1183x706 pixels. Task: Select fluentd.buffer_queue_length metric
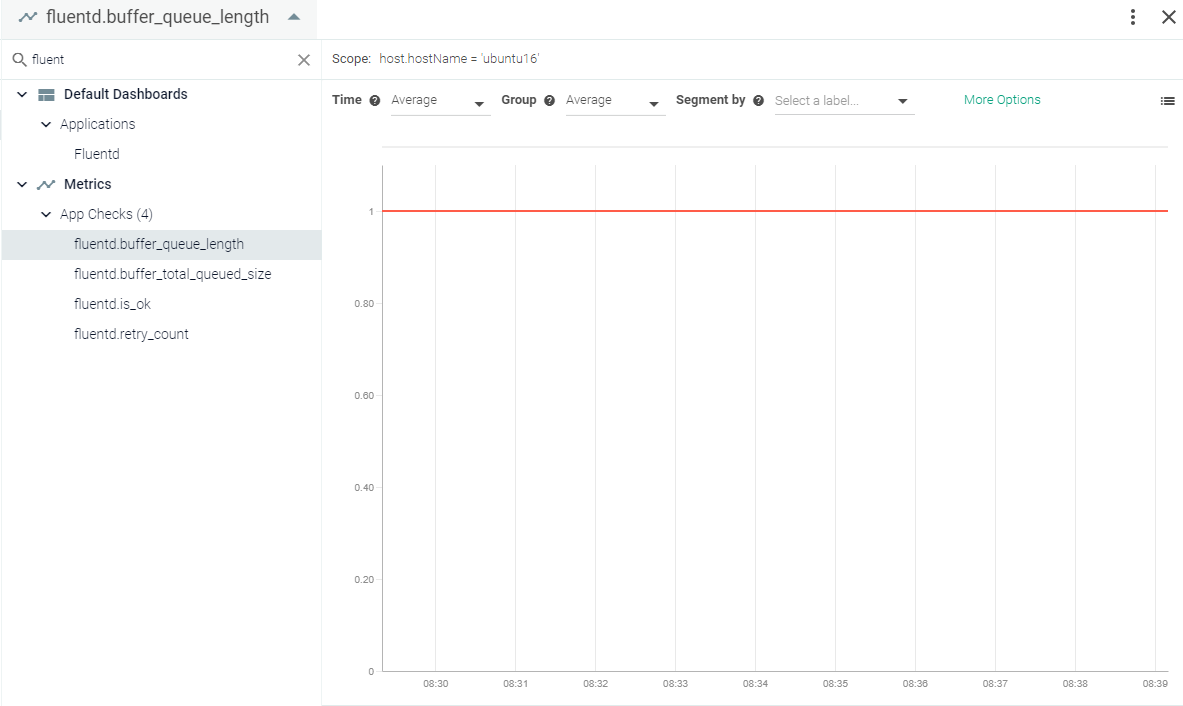click(x=161, y=244)
